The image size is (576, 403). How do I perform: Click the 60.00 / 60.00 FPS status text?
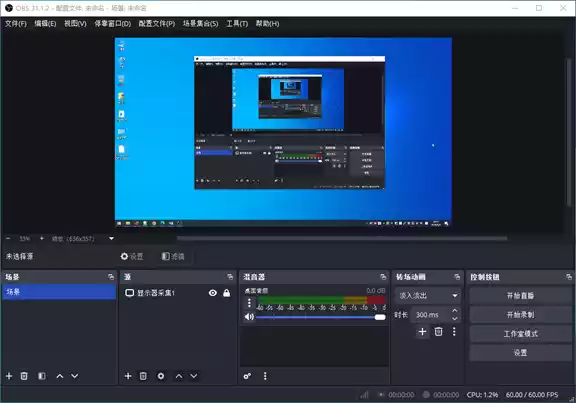[532, 395]
